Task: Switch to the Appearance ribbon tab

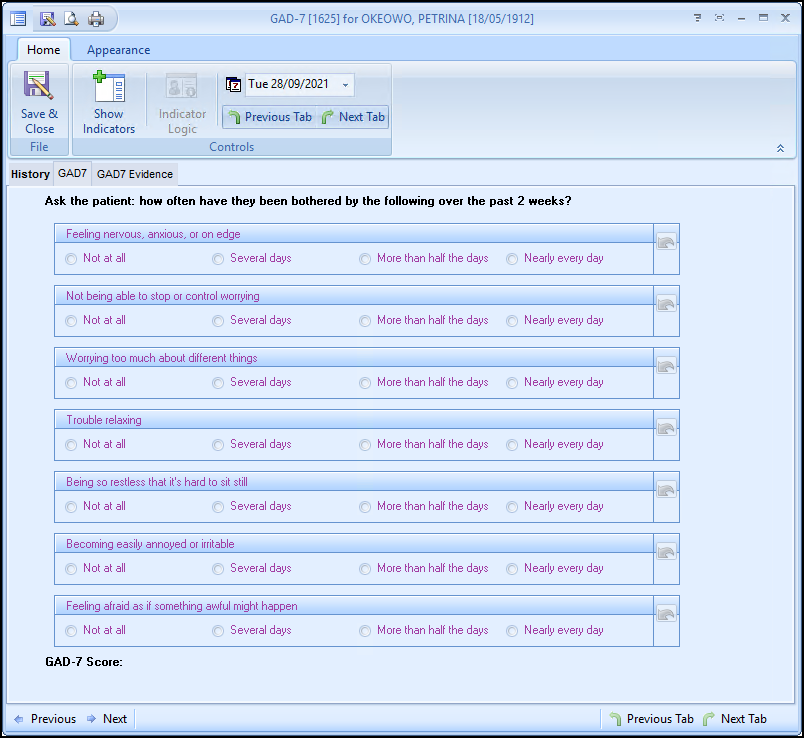Action: coord(118,50)
